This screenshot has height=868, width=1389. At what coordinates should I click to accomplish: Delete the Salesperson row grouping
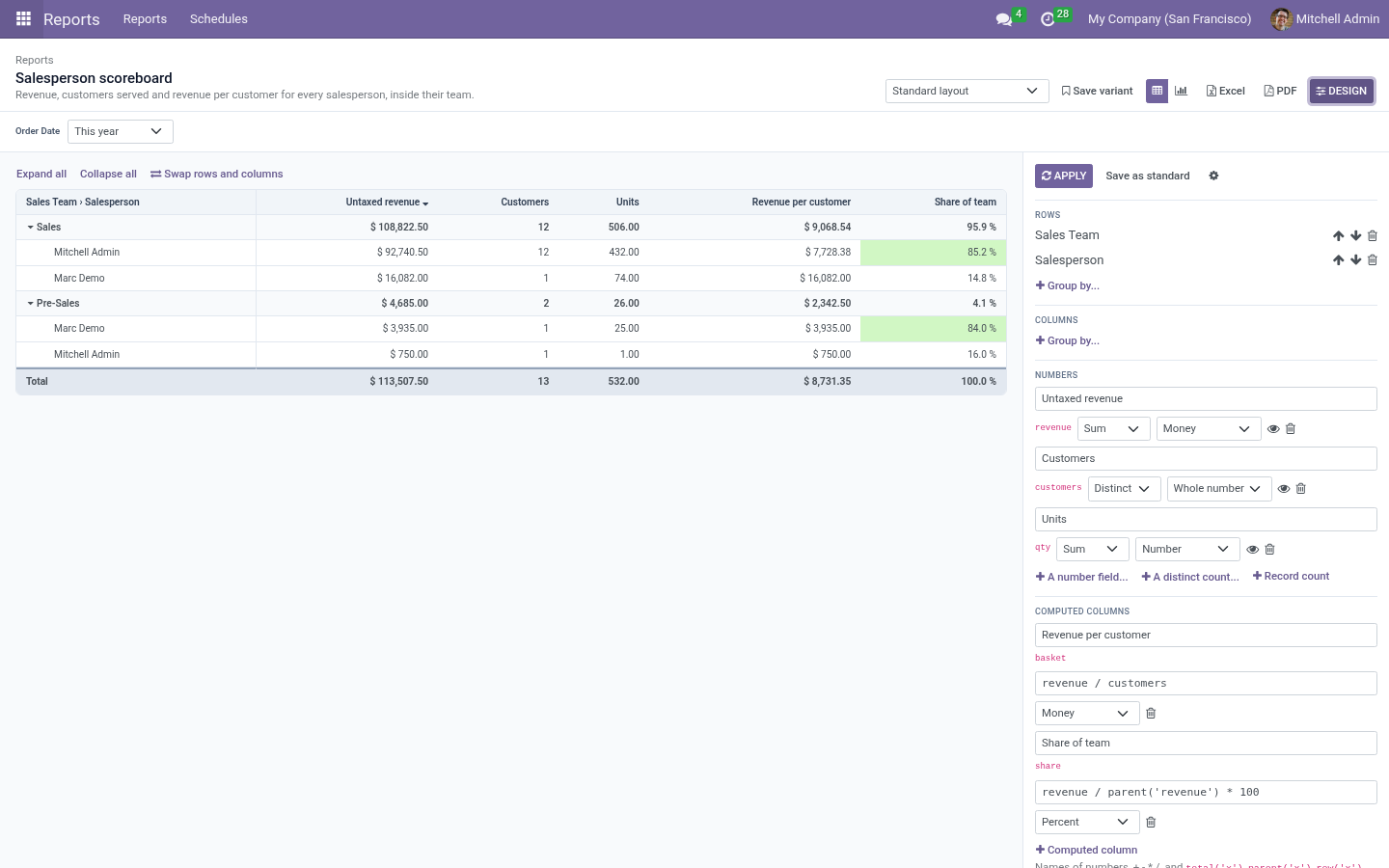point(1373,259)
